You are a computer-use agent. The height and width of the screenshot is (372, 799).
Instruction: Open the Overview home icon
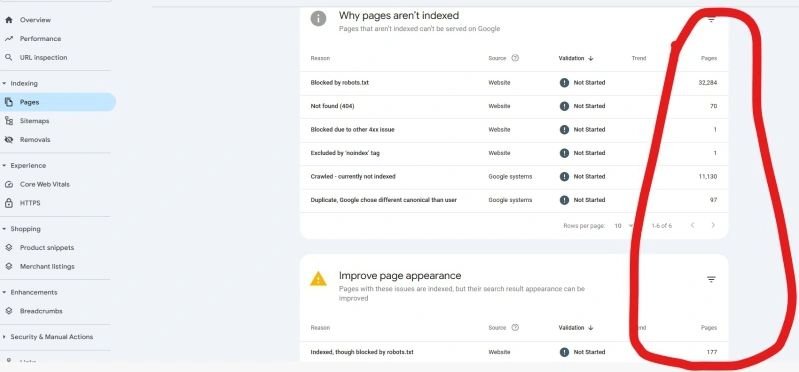(8, 20)
